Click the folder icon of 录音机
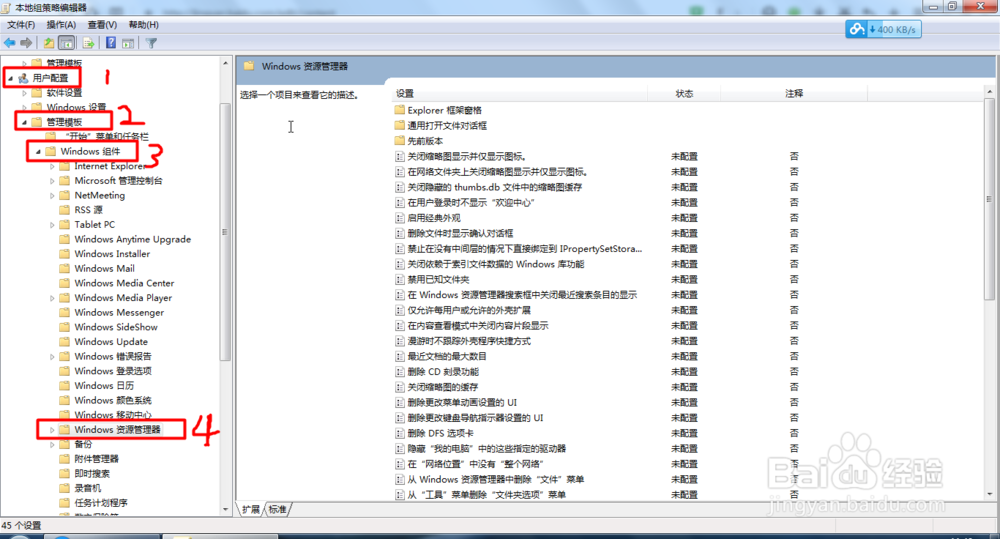Screen dimensions: 1000x539 click(x=64, y=488)
